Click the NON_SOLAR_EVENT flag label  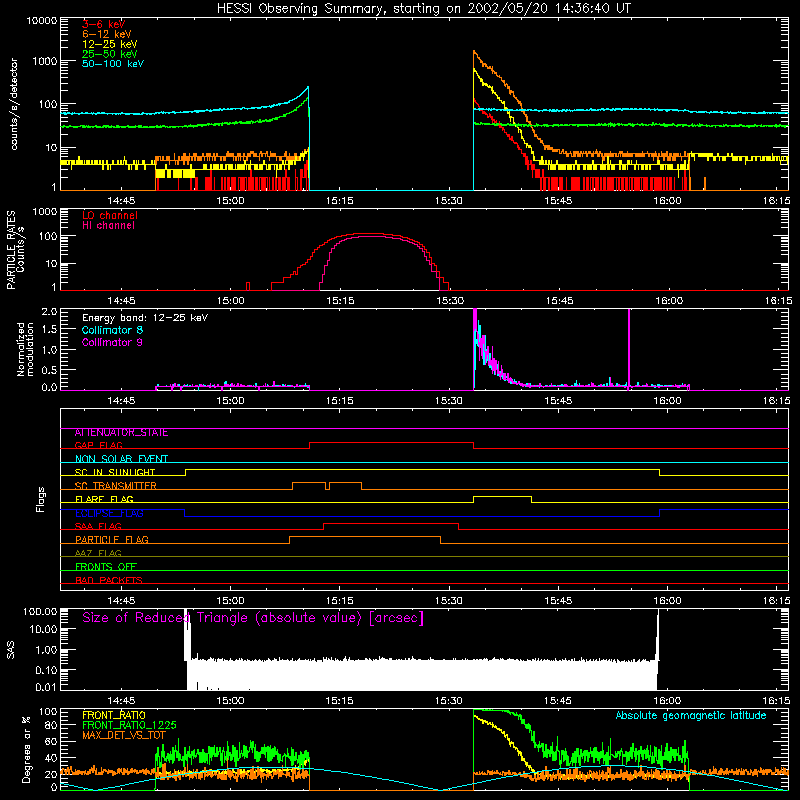[121, 459]
